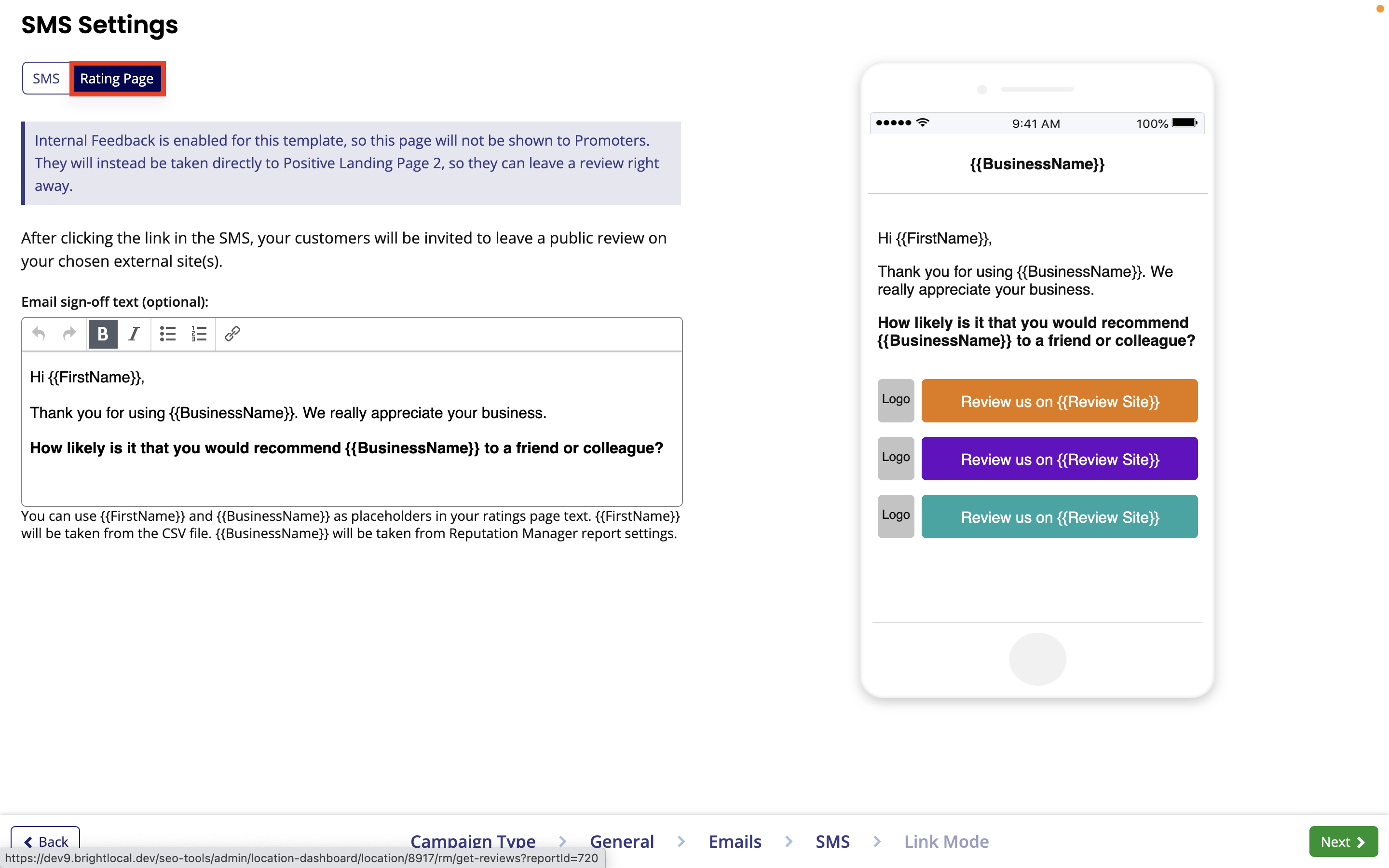Switch to the SMS tab
The width and height of the screenshot is (1389, 868).
coord(46,78)
